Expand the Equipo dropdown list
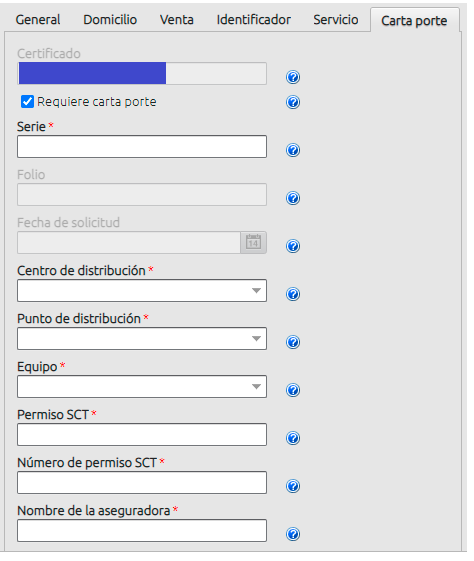Screen dimensions: 474x561 pyautogui.click(x=142, y=386)
